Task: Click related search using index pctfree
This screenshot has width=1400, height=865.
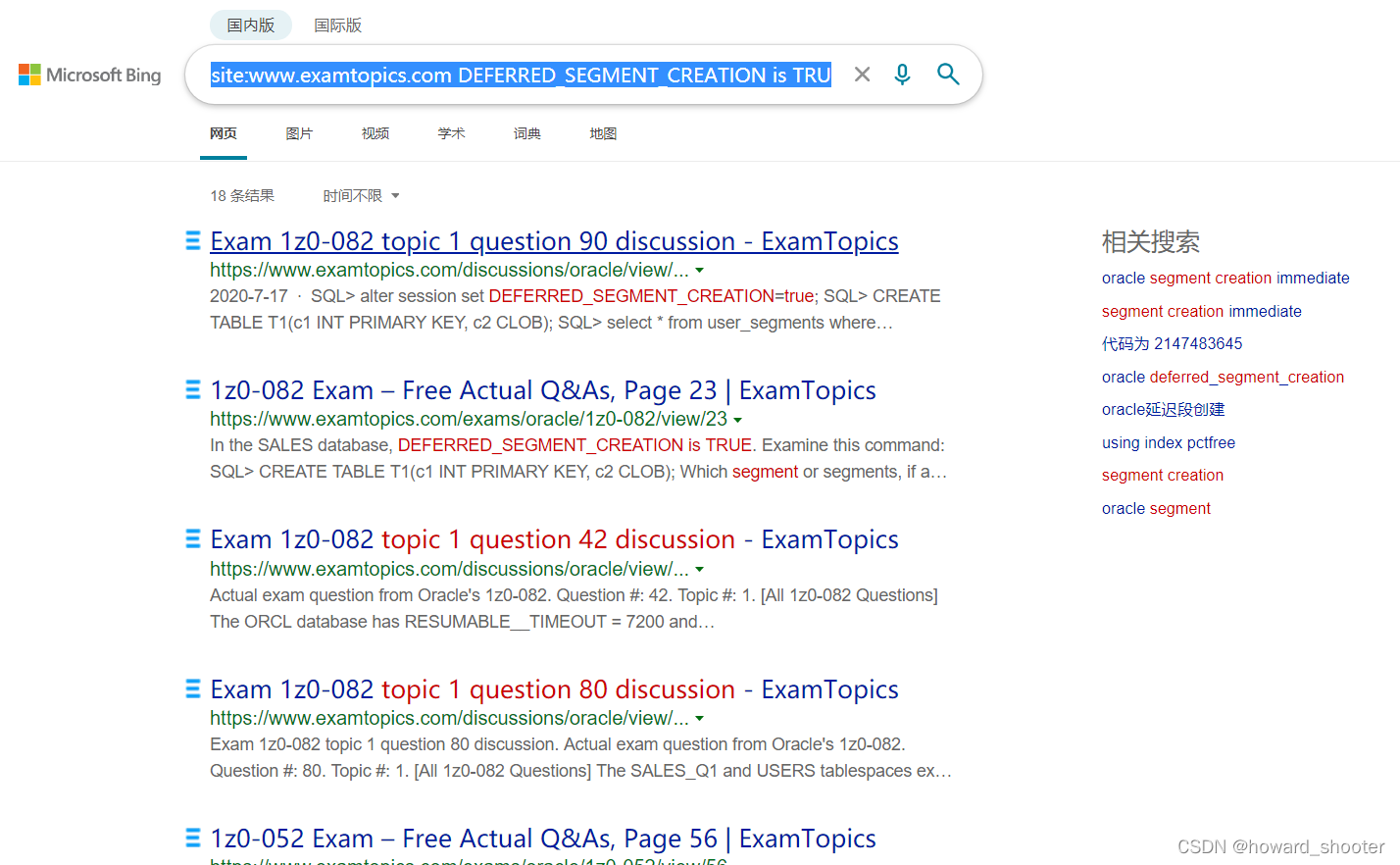Action: point(1169,443)
